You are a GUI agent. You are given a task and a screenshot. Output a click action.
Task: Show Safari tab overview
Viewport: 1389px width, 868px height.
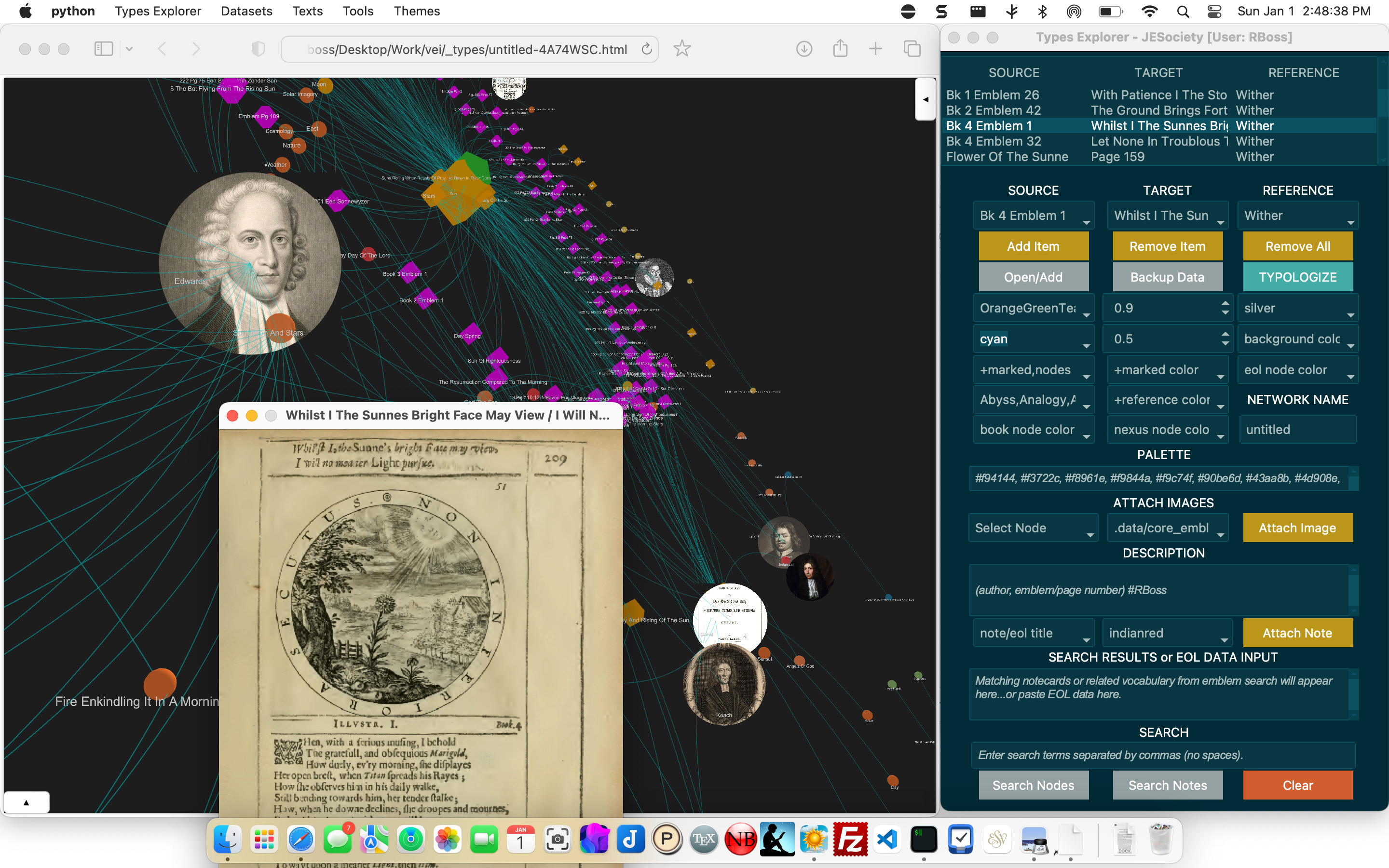tap(912, 49)
